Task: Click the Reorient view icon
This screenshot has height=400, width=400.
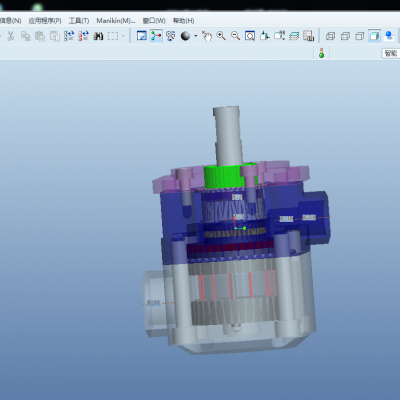Action: [x=265, y=36]
